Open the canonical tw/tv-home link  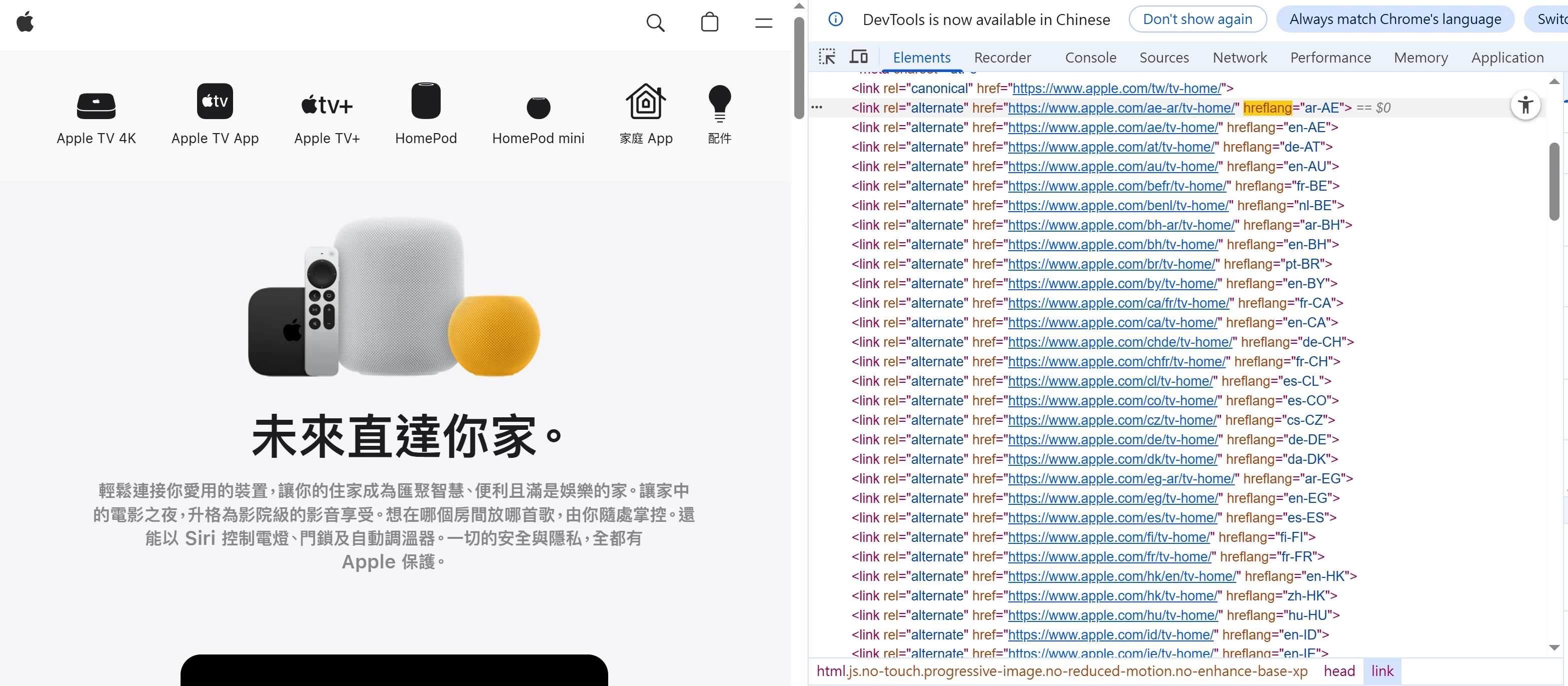[1116, 89]
